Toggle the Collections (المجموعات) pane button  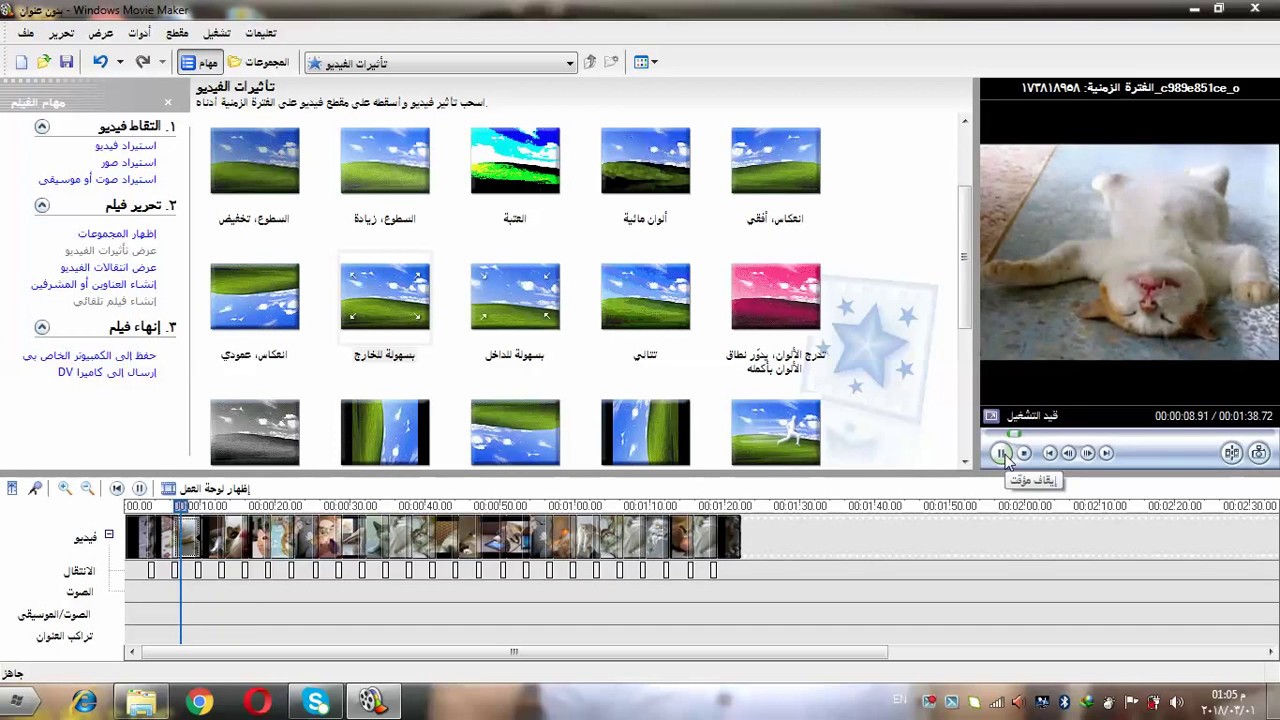click(258, 62)
